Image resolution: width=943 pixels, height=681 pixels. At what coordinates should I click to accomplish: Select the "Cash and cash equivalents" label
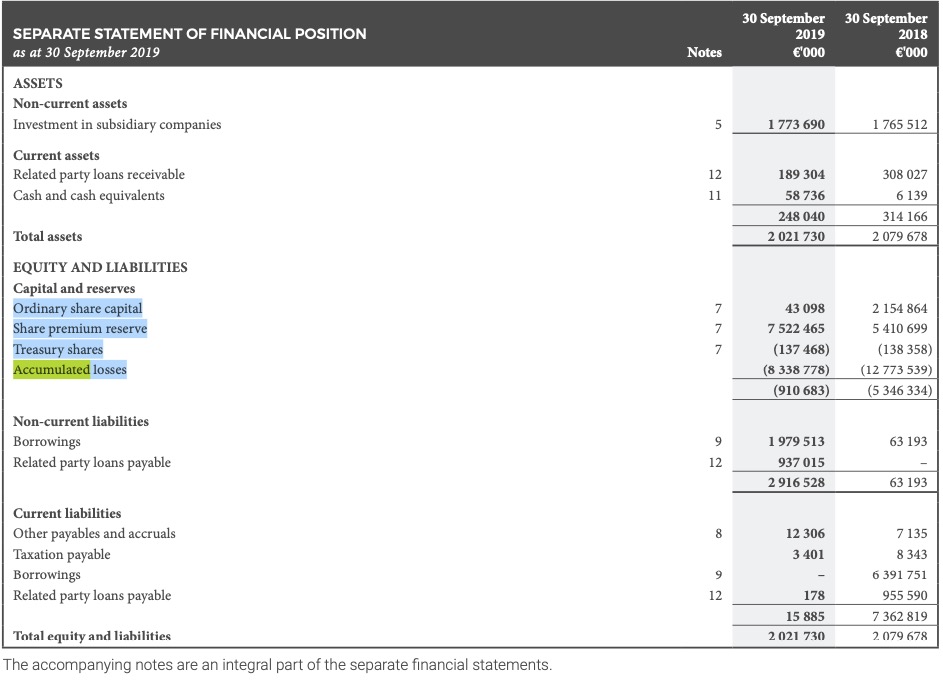[x=89, y=195]
